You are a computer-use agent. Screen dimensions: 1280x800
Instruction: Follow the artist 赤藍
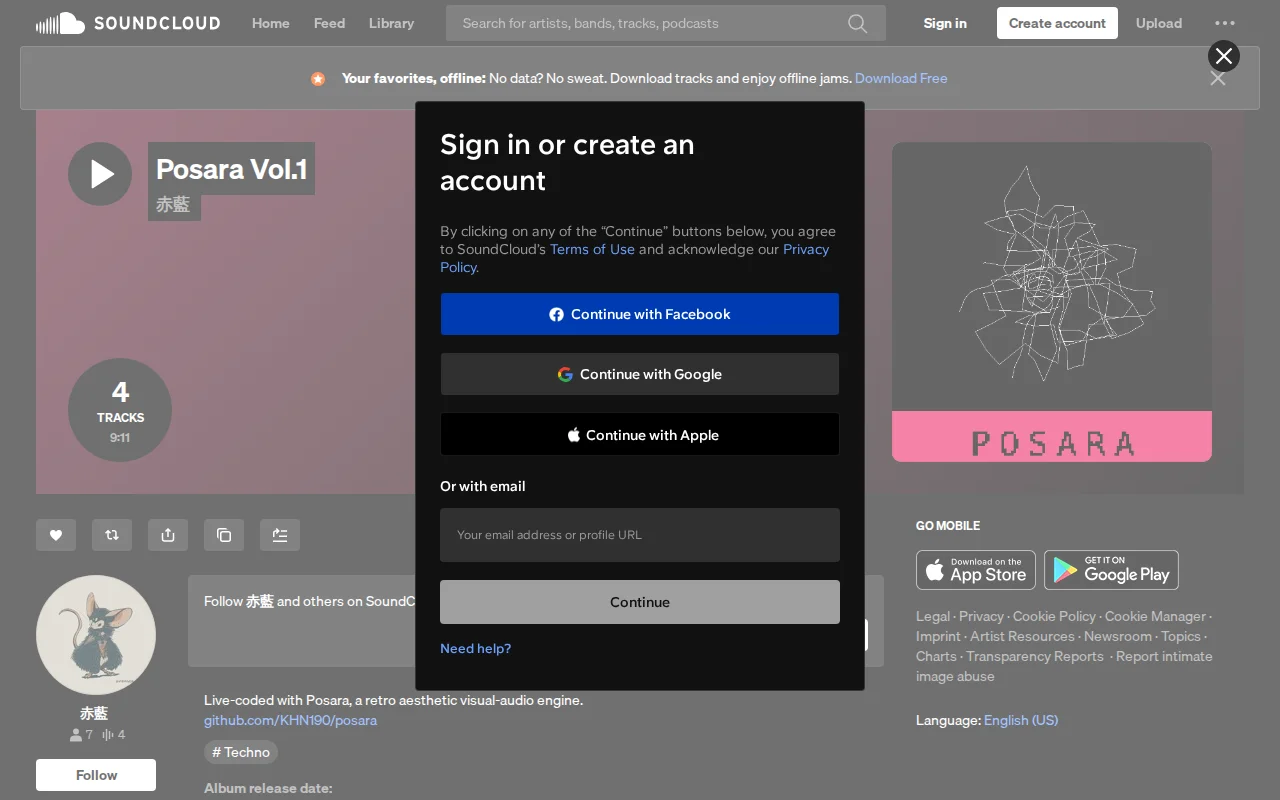tap(96, 775)
